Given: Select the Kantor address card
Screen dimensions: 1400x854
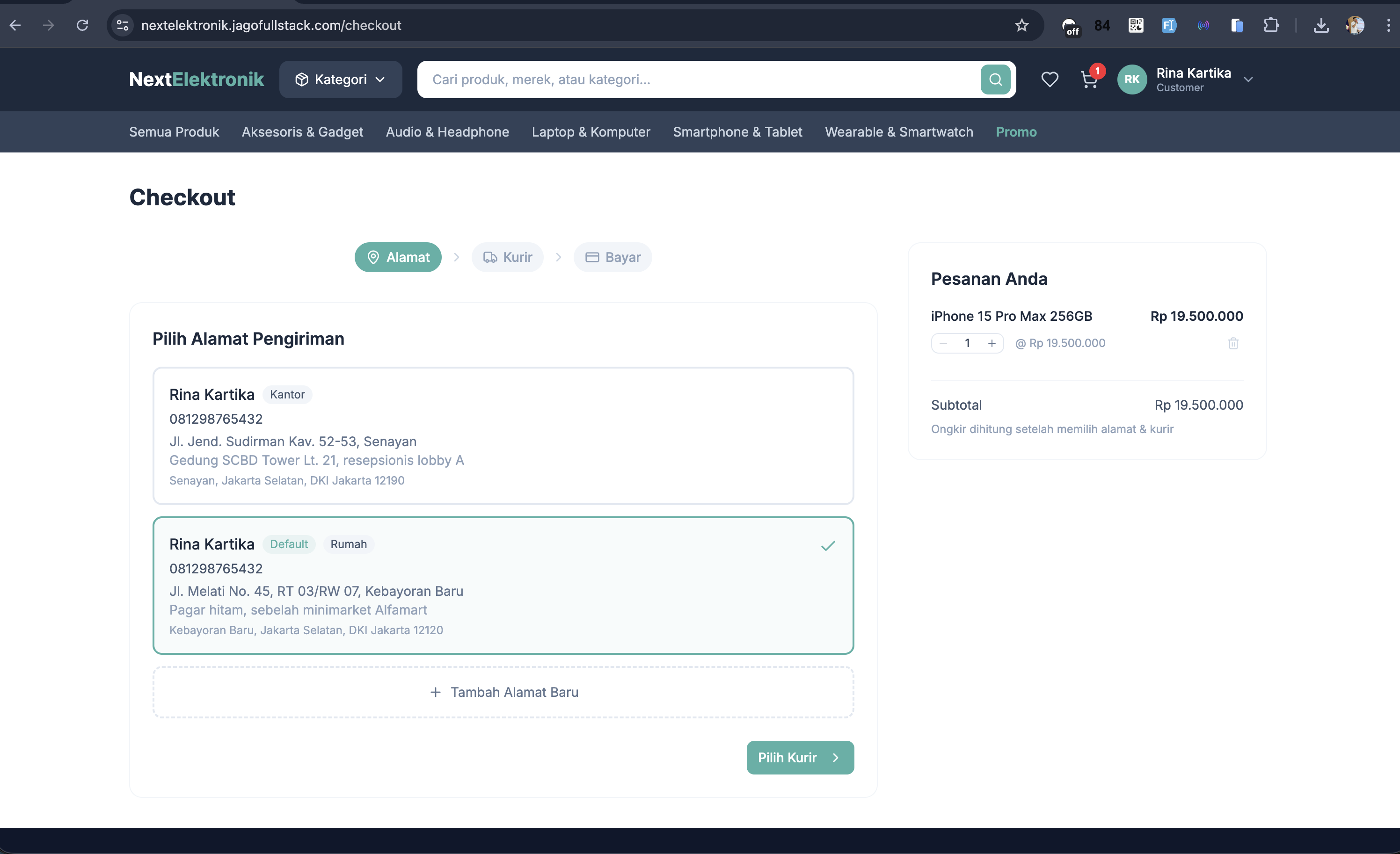Looking at the screenshot, I should 503,435.
